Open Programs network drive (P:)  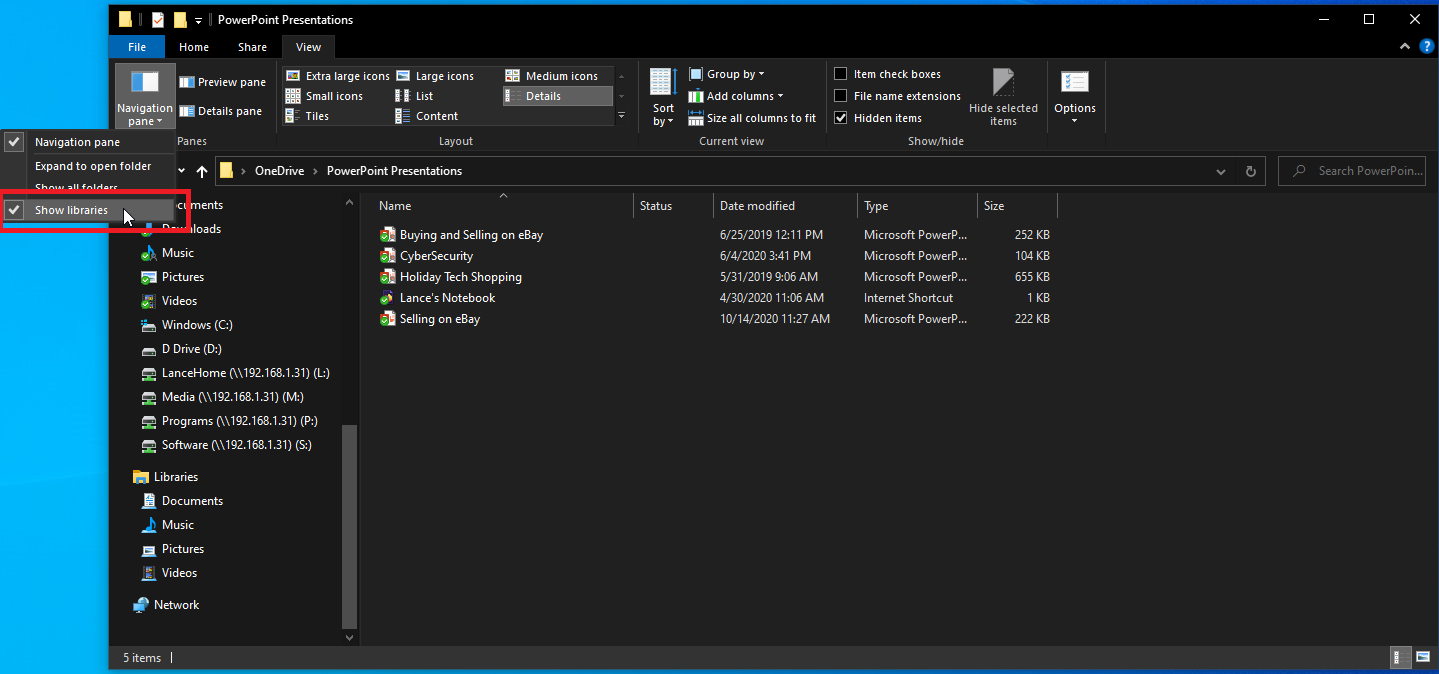[239, 421]
